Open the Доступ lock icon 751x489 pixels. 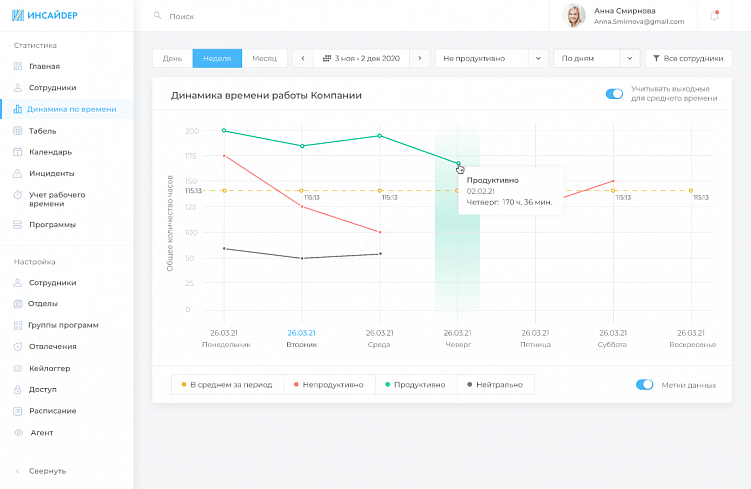point(18,389)
